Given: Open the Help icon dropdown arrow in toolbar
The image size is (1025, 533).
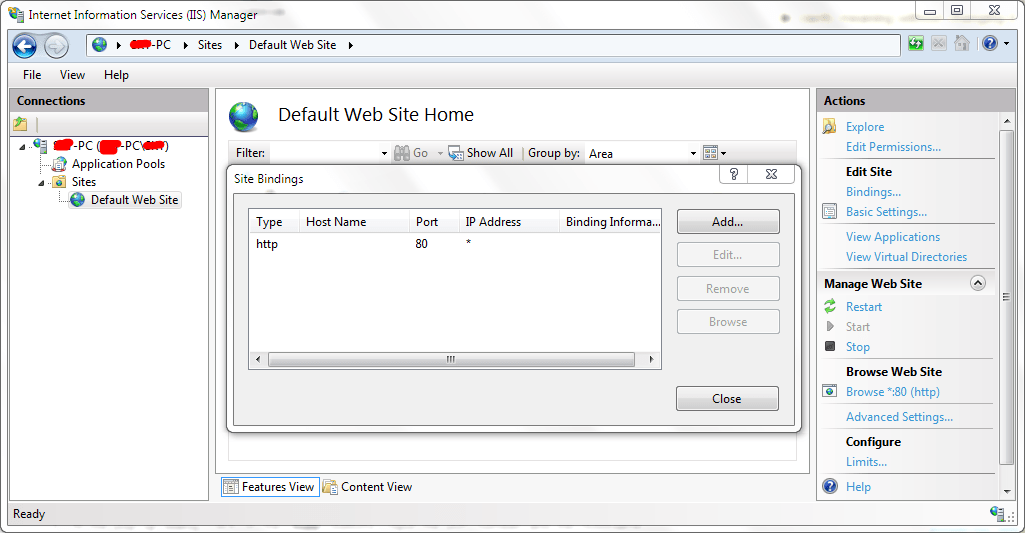Looking at the screenshot, I should pyautogui.click(x=1006, y=44).
